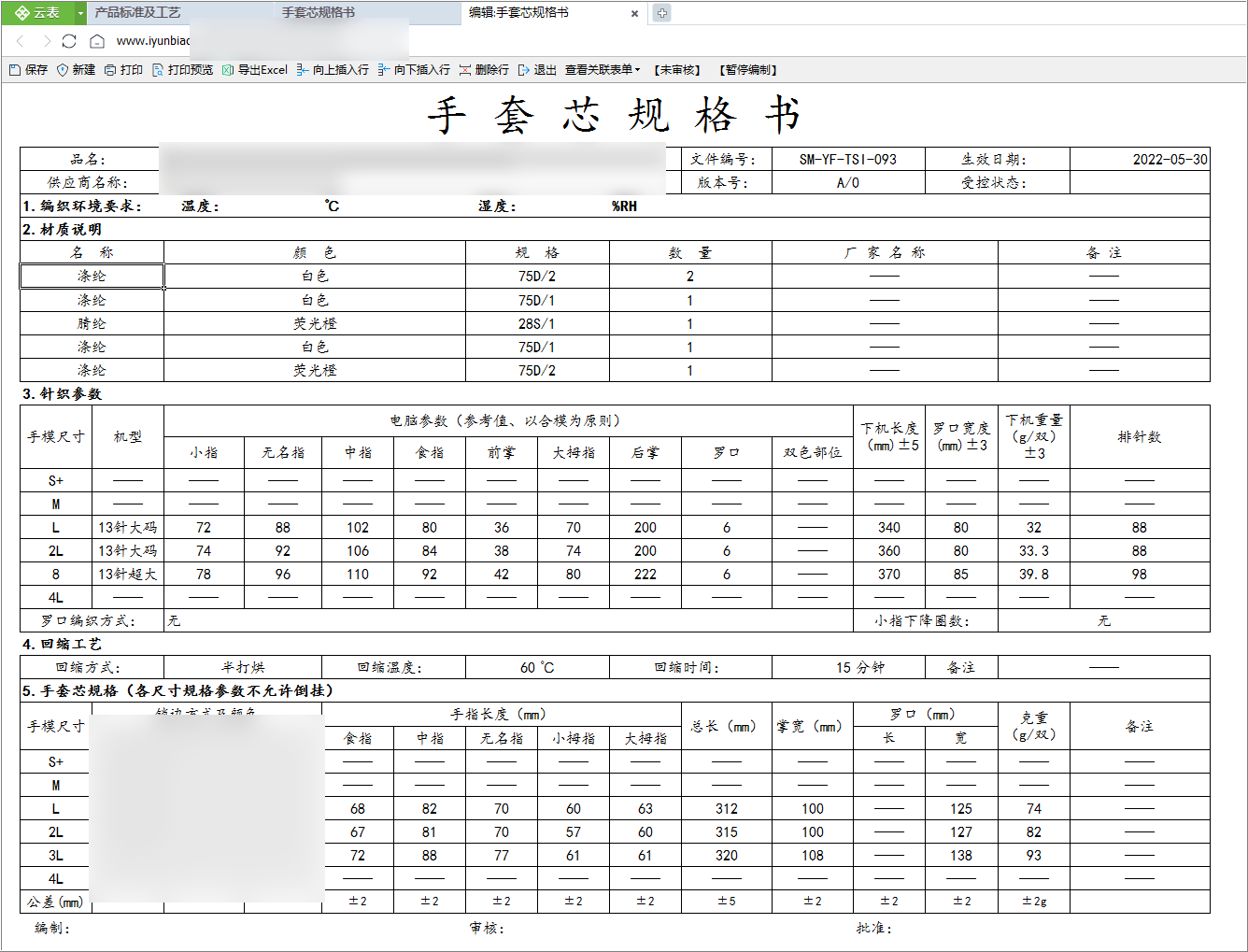This screenshot has width=1248, height=952.
Task: Click the 腈纶 material name cell
Action: tap(92, 323)
